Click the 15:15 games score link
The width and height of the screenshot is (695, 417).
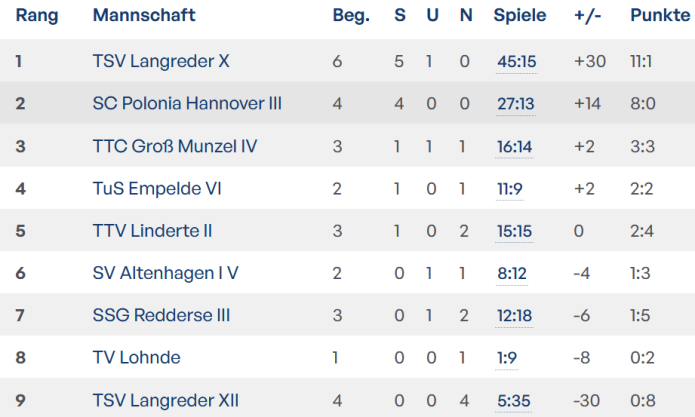pos(516,231)
